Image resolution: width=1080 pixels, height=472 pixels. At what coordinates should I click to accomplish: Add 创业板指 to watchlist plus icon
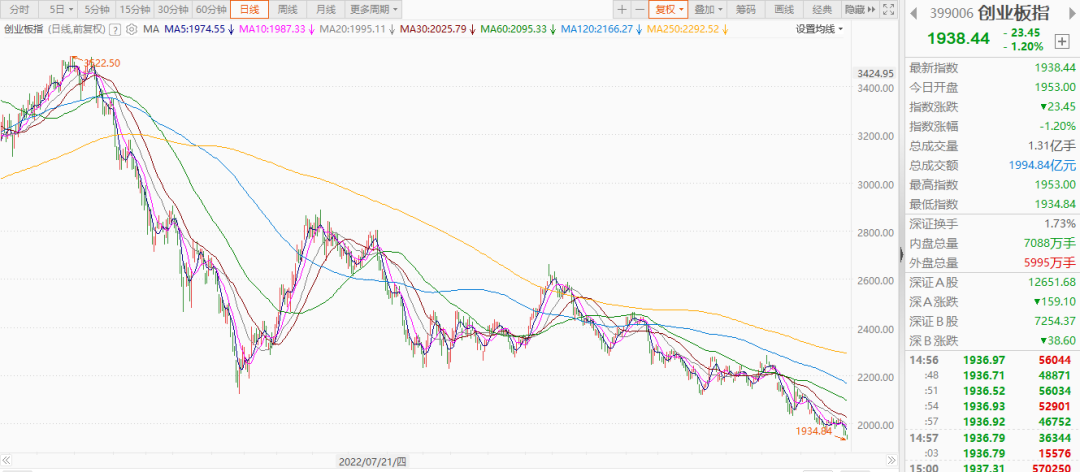[x=1060, y=40]
